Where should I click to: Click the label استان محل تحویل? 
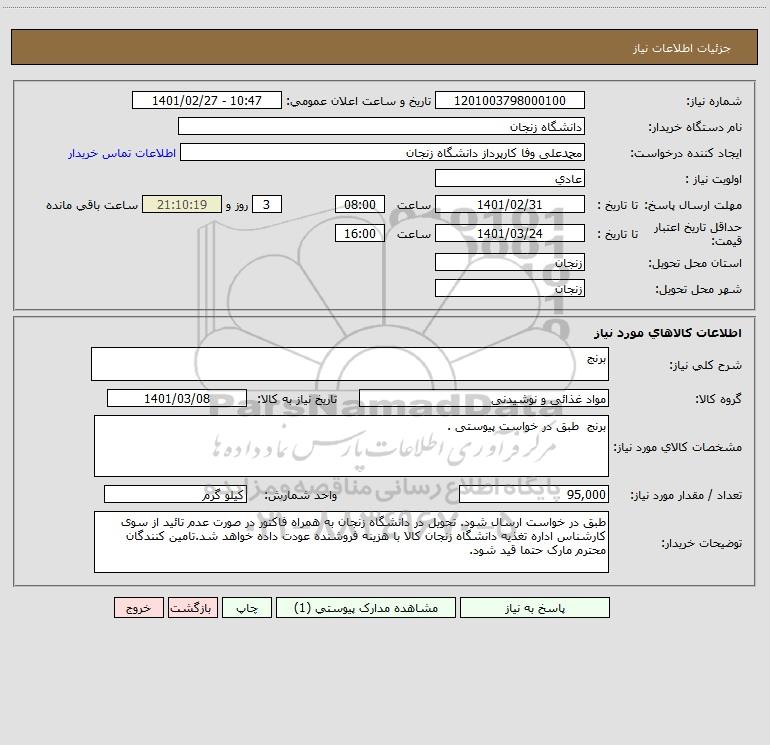point(695,263)
